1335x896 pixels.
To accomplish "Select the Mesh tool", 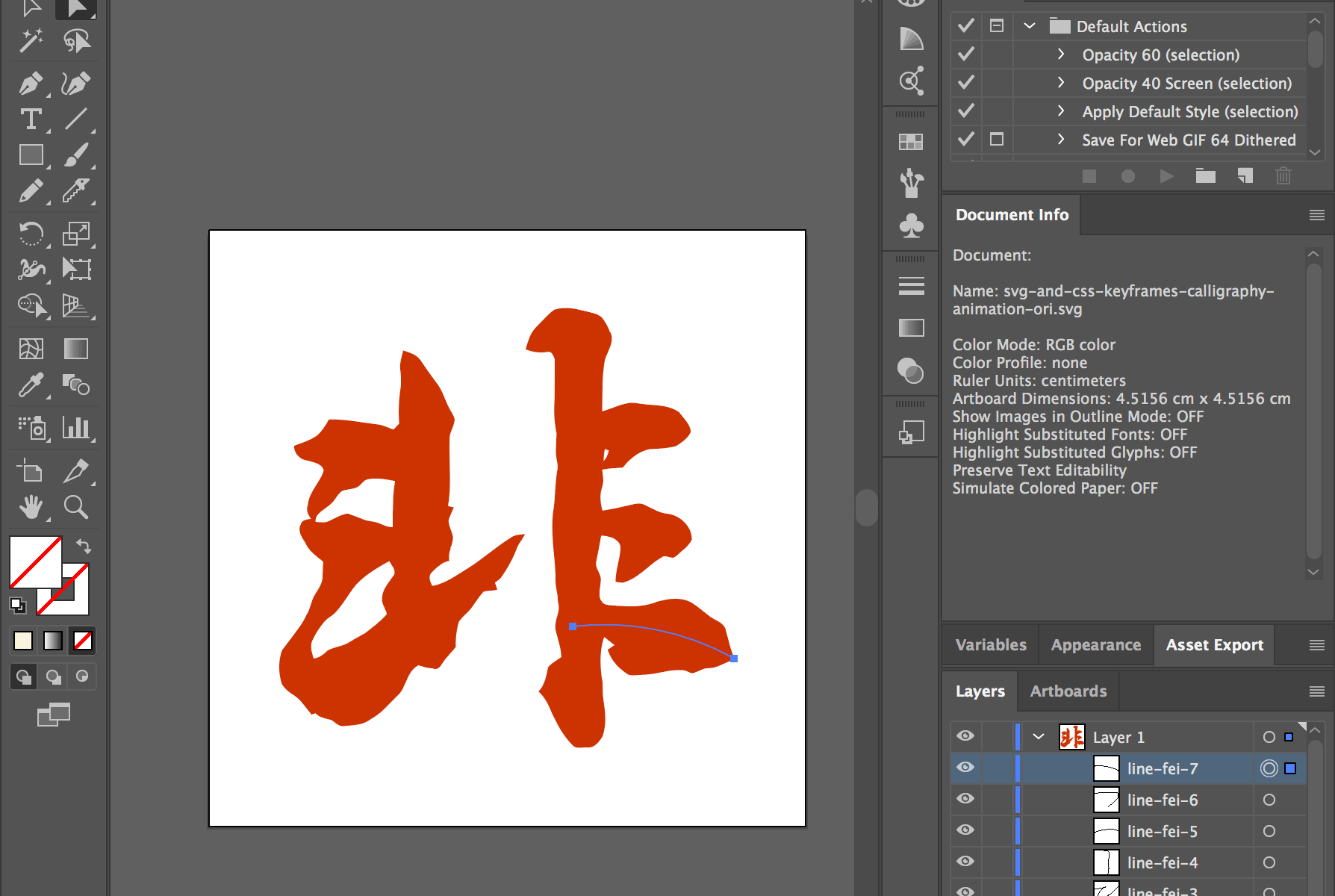I will pos(31,349).
